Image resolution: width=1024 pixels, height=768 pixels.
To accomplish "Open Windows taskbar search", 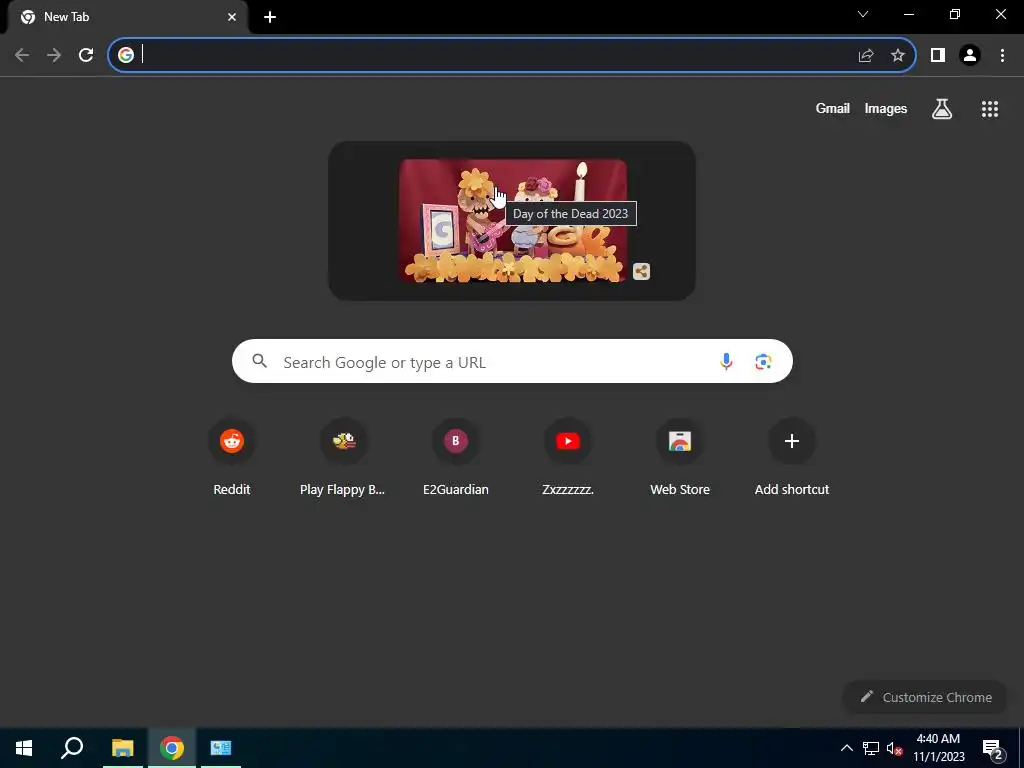I will click(x=72, y=748).
